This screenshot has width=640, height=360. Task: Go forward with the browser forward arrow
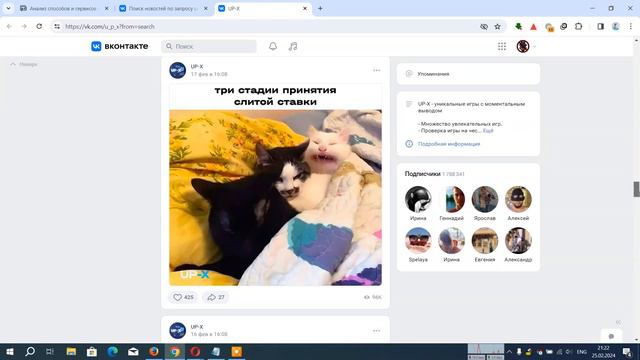pos(24,27)
